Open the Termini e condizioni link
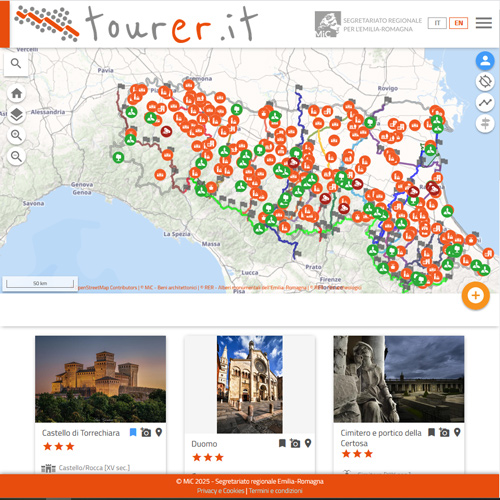The height and width of the screenshot is (500, 500). [276, 491]
